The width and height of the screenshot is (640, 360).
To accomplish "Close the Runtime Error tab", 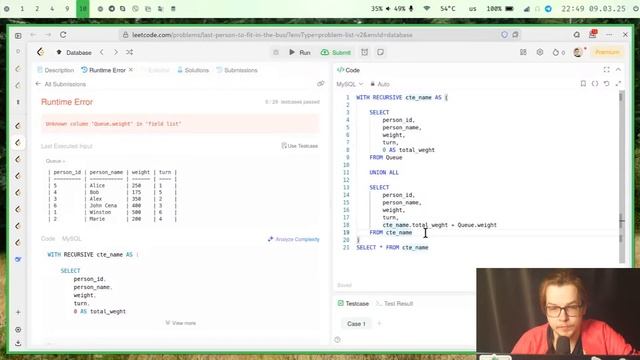I will click(131, 70).
